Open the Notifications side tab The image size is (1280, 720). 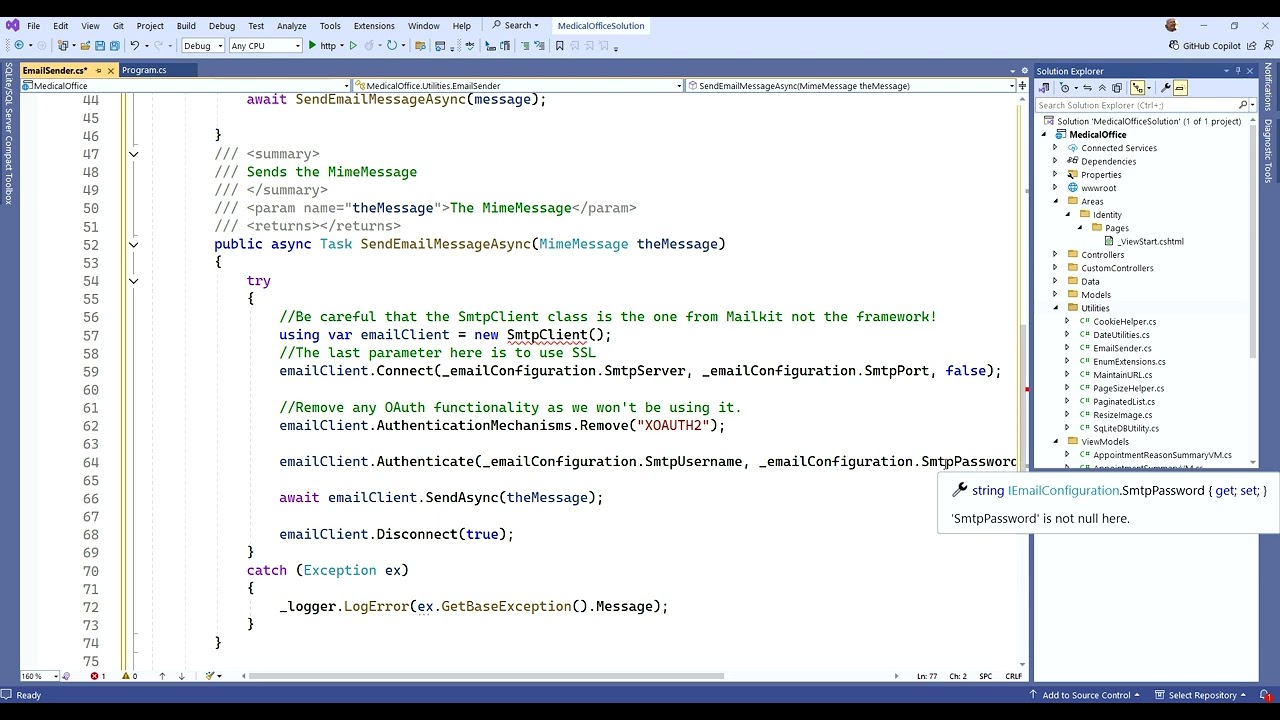[1268, 87]
